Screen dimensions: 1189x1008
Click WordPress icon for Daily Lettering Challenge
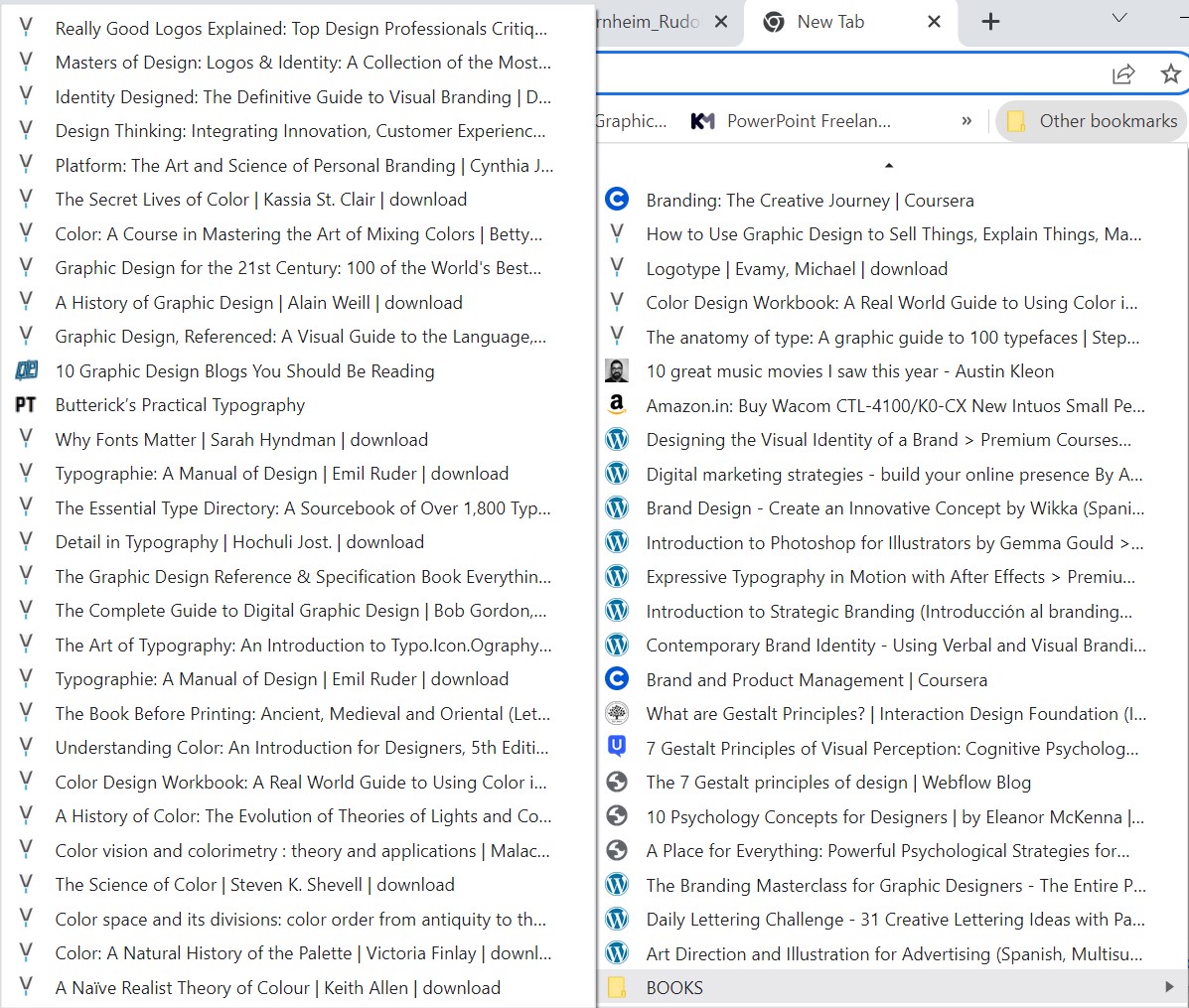[617, 919]
